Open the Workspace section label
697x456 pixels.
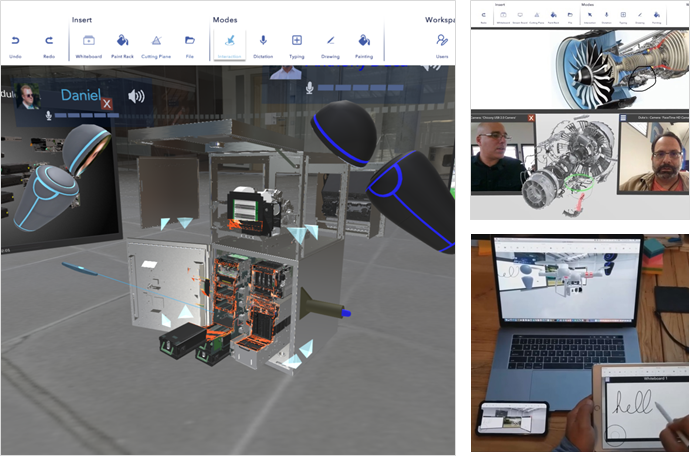[x=440, y=20]
